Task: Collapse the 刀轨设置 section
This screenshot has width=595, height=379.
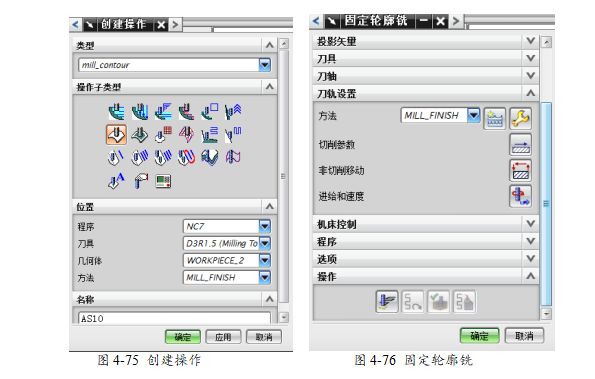Action: (x=530, y=93)
